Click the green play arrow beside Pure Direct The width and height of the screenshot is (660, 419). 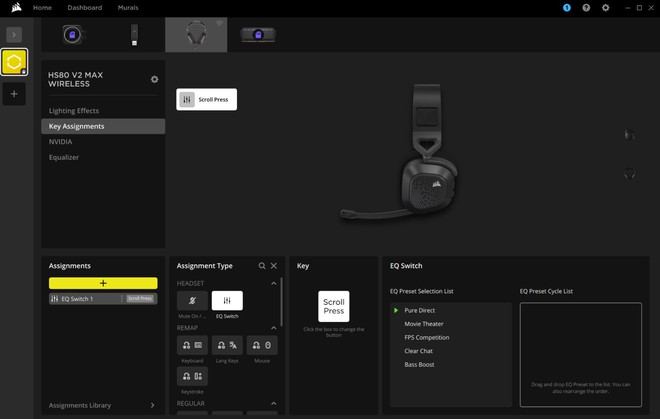pyautogui.click(x=396, y=310)
